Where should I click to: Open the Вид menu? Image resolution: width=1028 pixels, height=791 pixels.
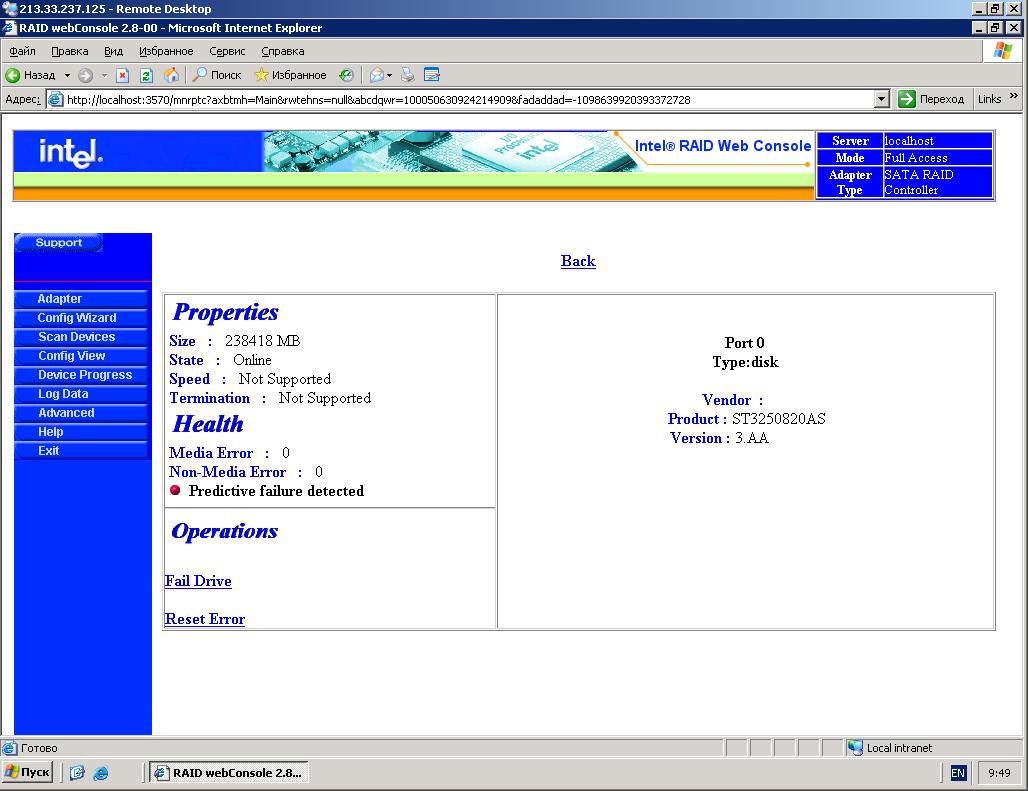click(x=114, y=51)
